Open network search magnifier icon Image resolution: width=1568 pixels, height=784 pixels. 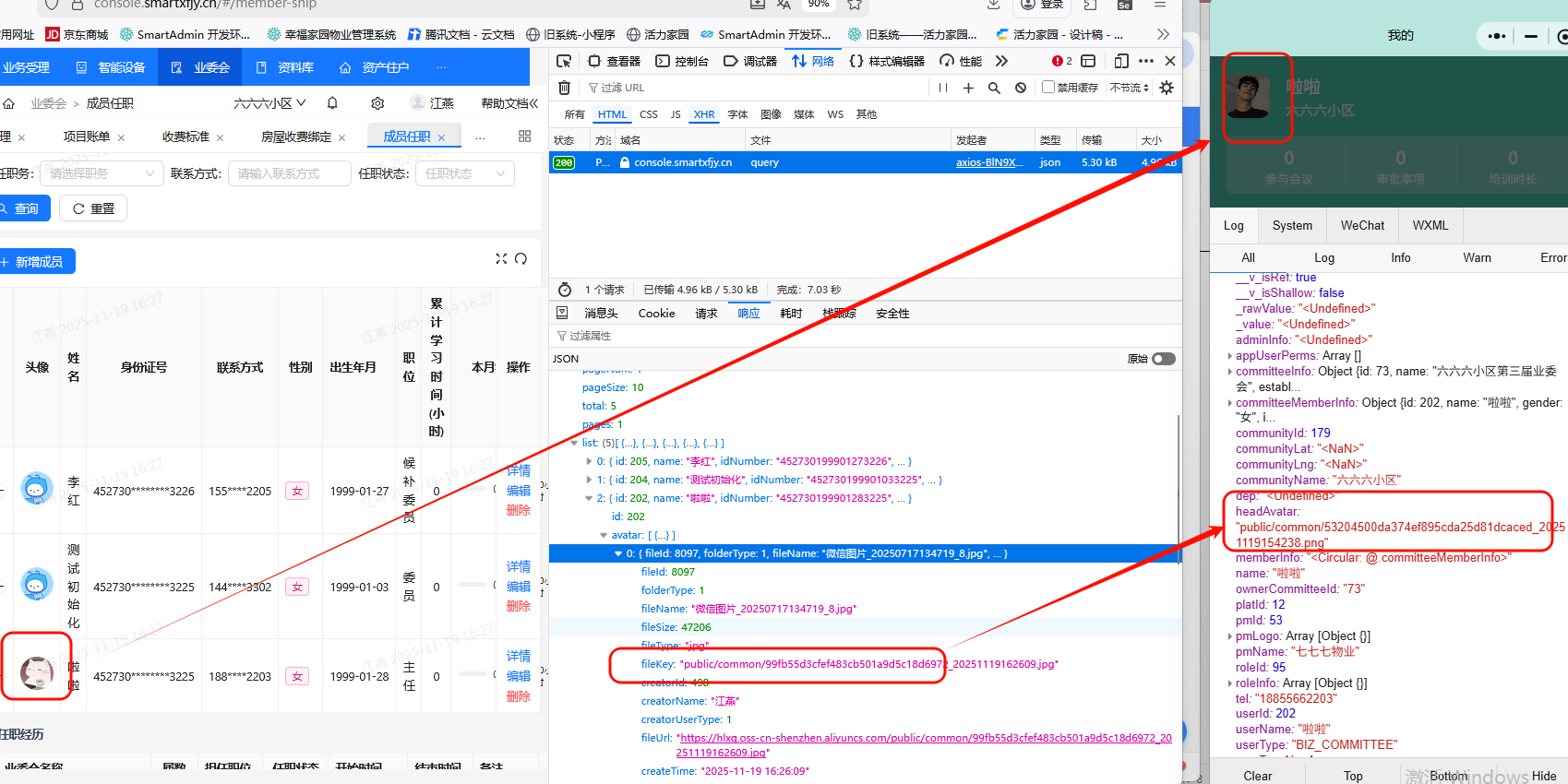tap(994, 88)
